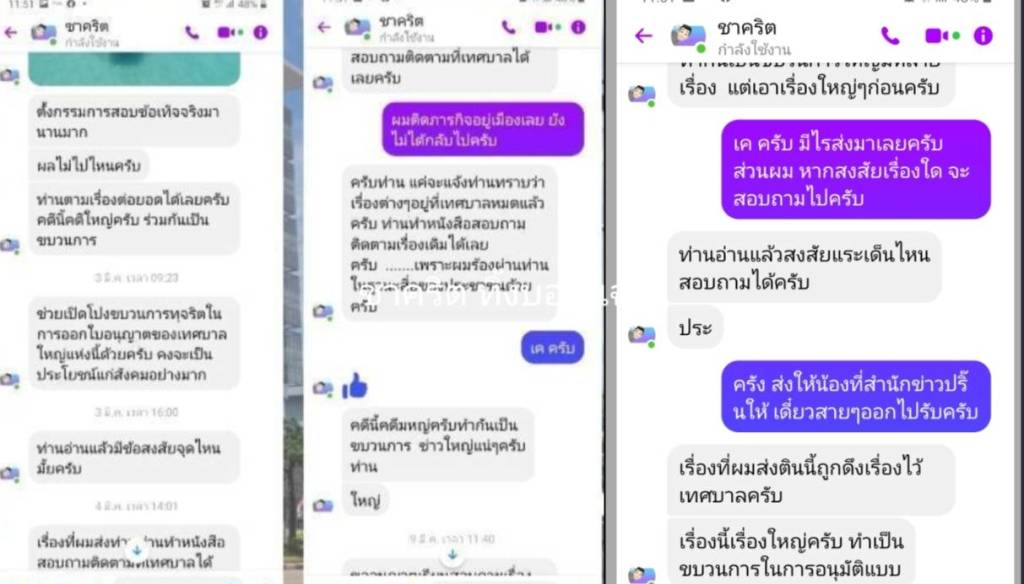Start voice call in right chat panel
The width and height of the screenshot is (1024, 584).
point(890,35)
